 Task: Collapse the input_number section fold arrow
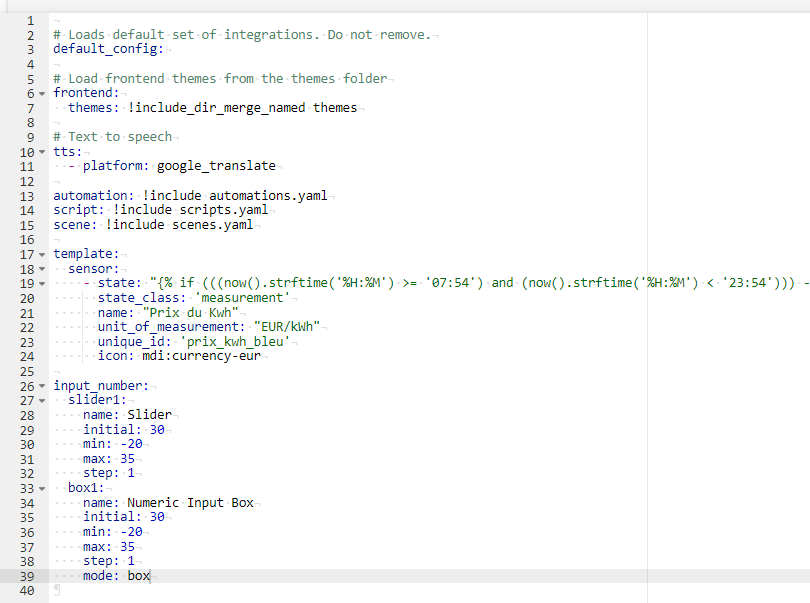[x=42, y=386]
